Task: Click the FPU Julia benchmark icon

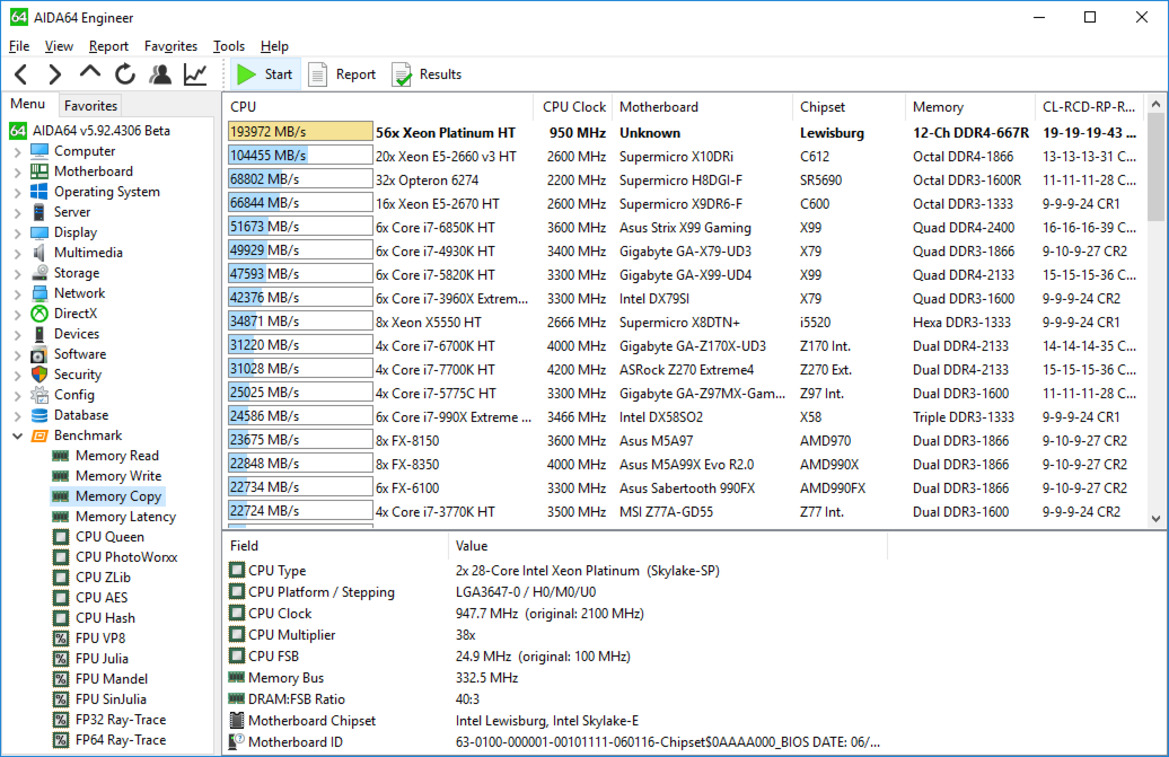Action: [61, 659]
